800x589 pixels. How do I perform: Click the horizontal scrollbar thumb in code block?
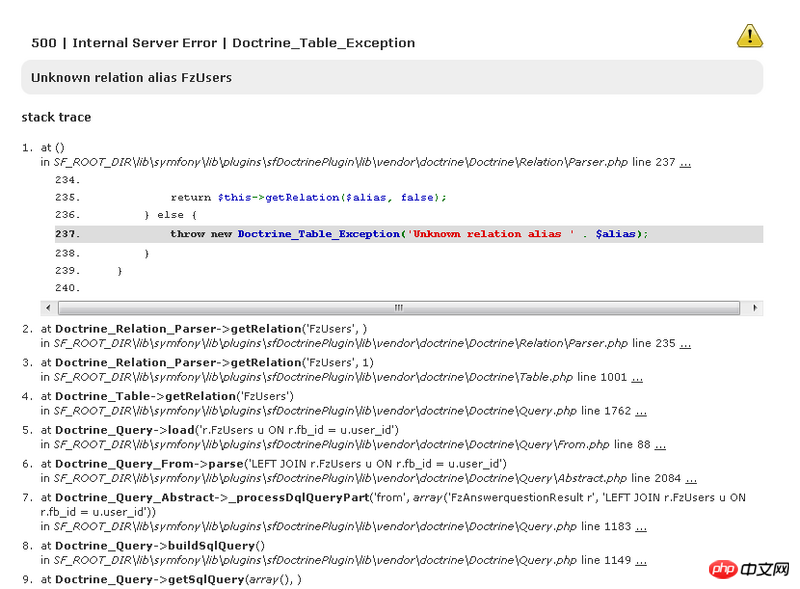[398, 308]
